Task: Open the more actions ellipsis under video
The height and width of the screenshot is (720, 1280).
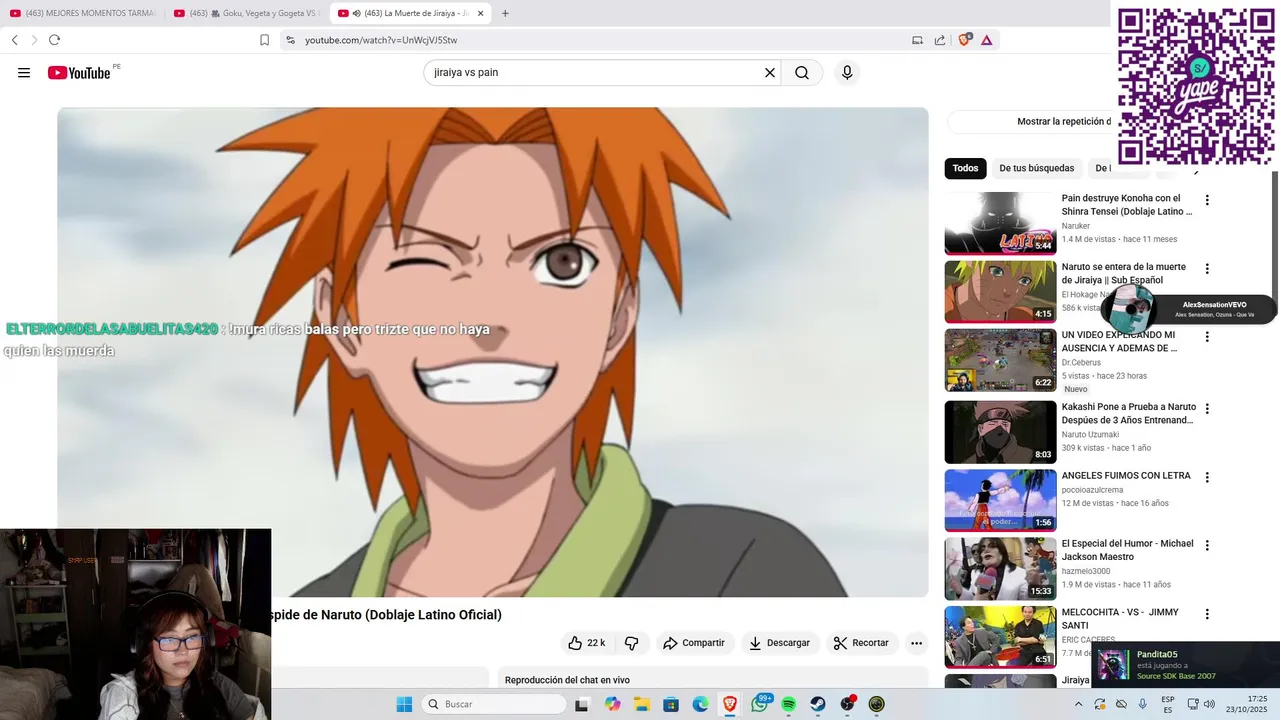Action: pyautogui.click(x=916, y=643)
